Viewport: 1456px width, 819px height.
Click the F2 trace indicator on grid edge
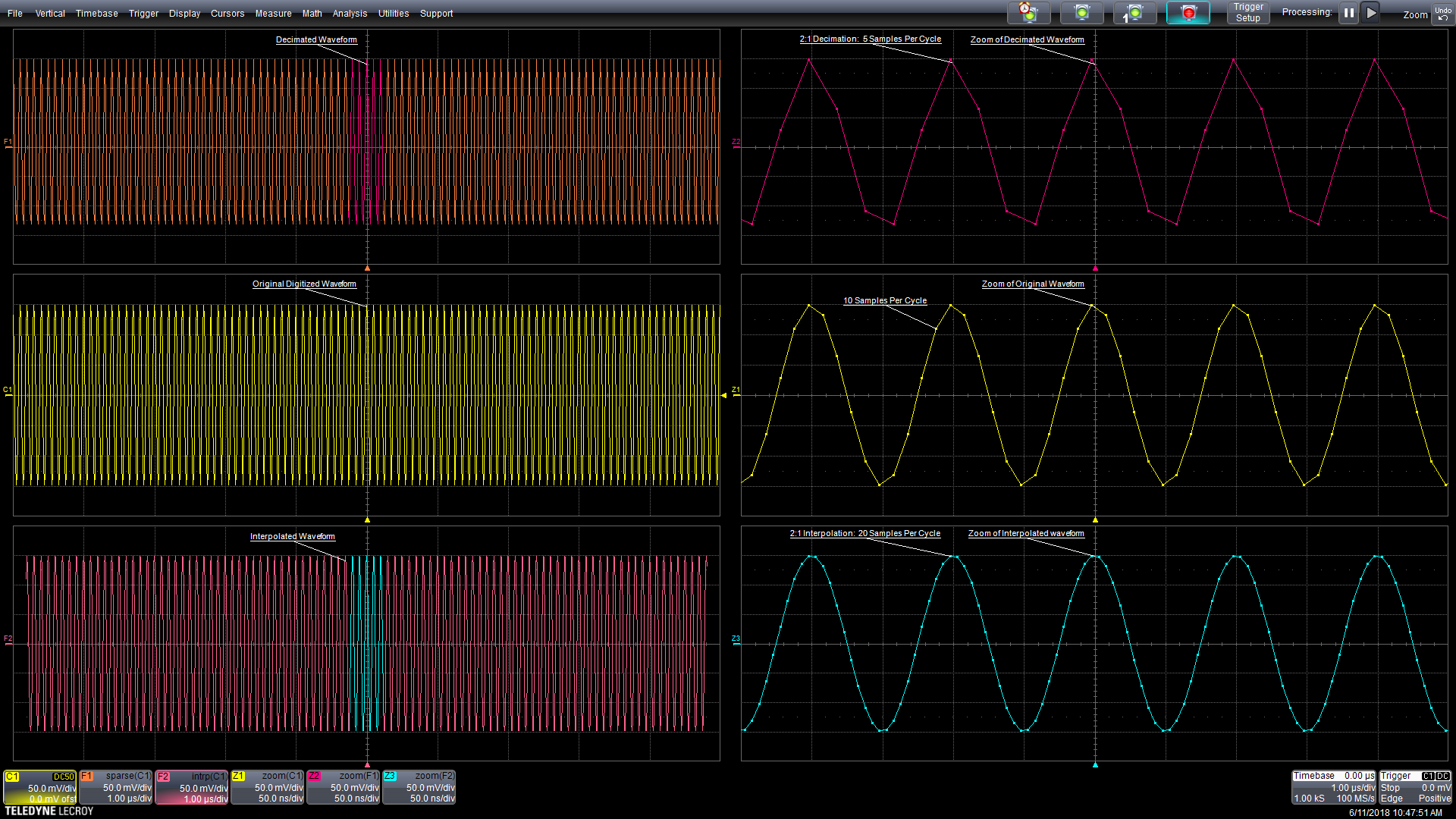8,639
